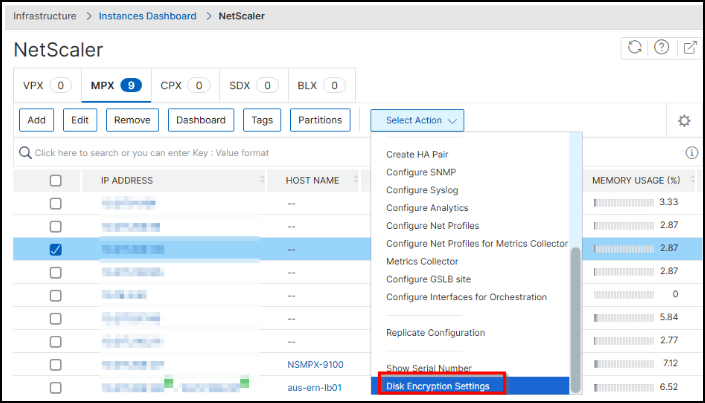This screenshot has height=403, width=705.
Task: Click the Dashboard button
Action: pos(200,120)
